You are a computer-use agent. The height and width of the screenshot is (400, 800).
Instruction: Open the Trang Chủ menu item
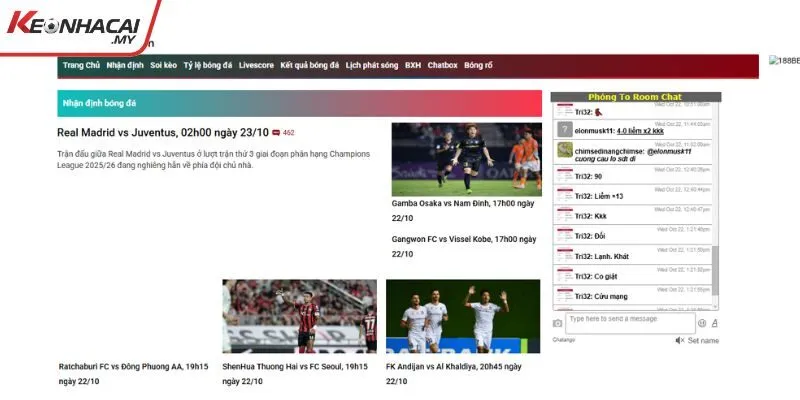(81, 65)
